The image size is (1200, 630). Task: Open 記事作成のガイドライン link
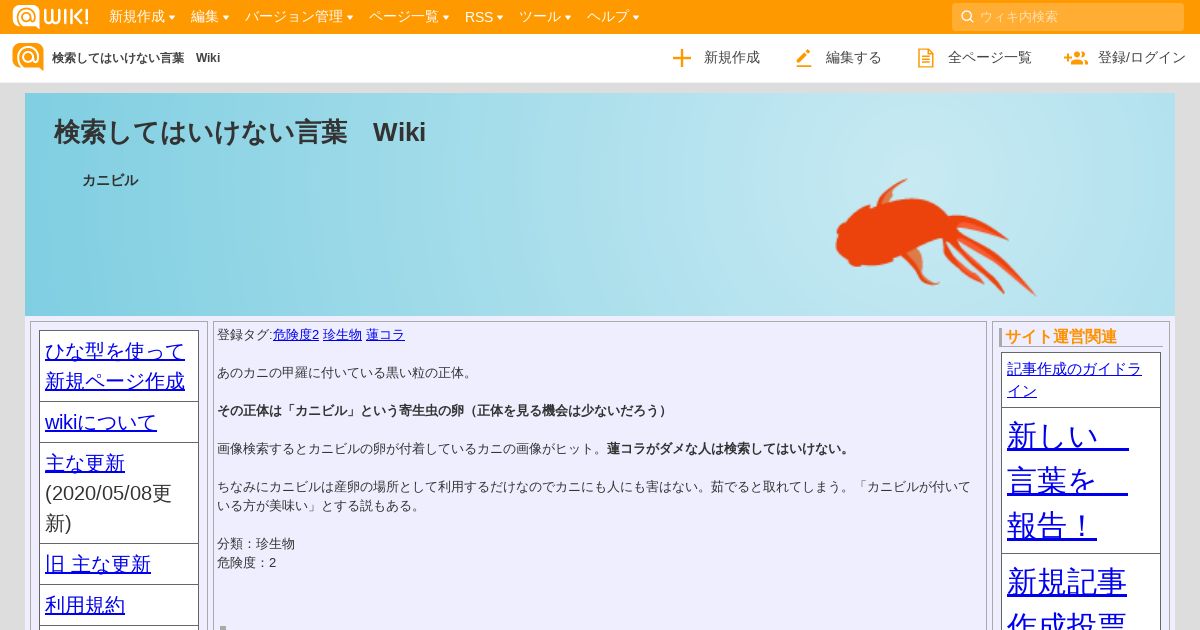(x=1074, y=380)
